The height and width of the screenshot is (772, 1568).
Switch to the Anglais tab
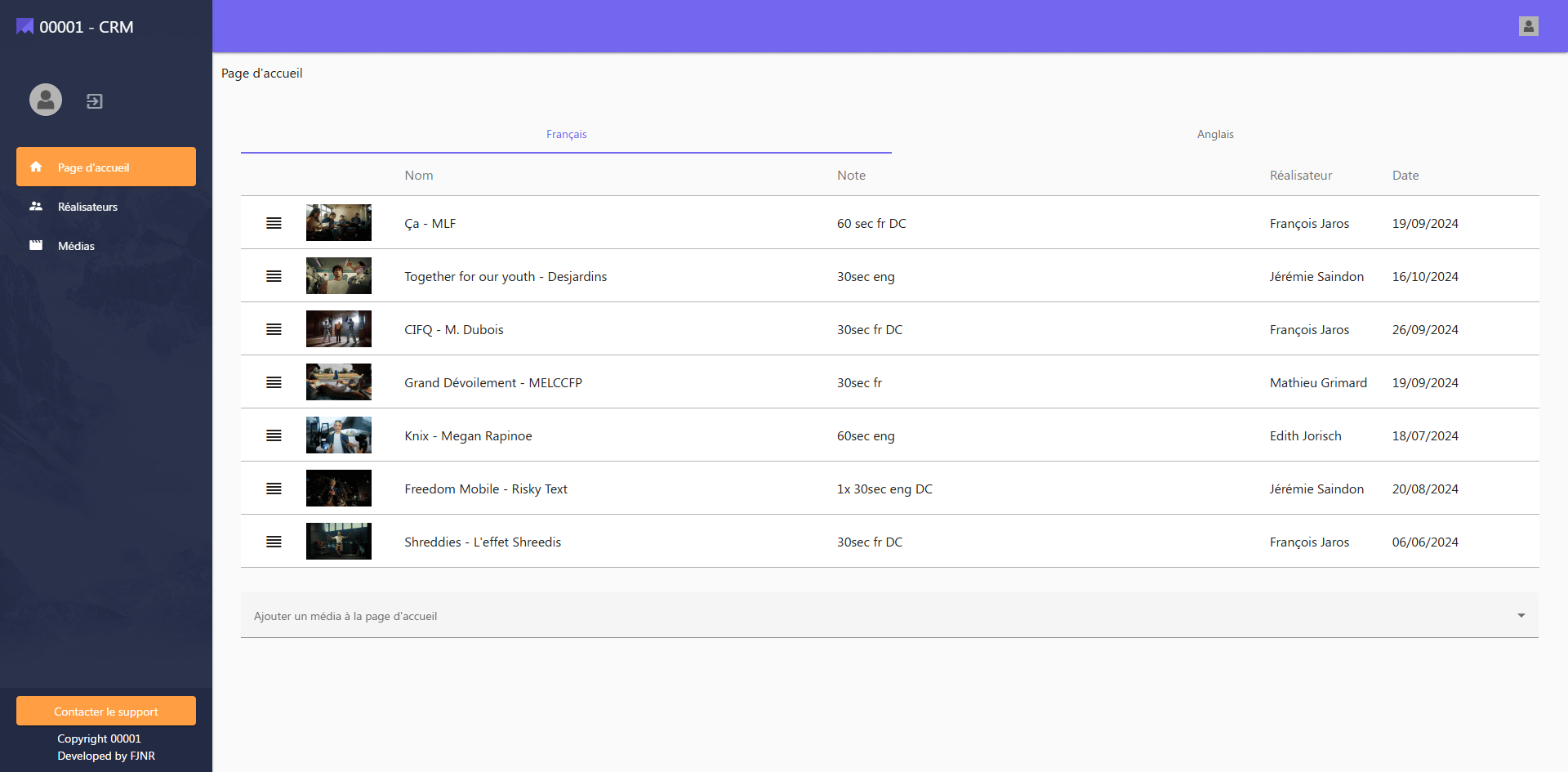point(1214,134)
